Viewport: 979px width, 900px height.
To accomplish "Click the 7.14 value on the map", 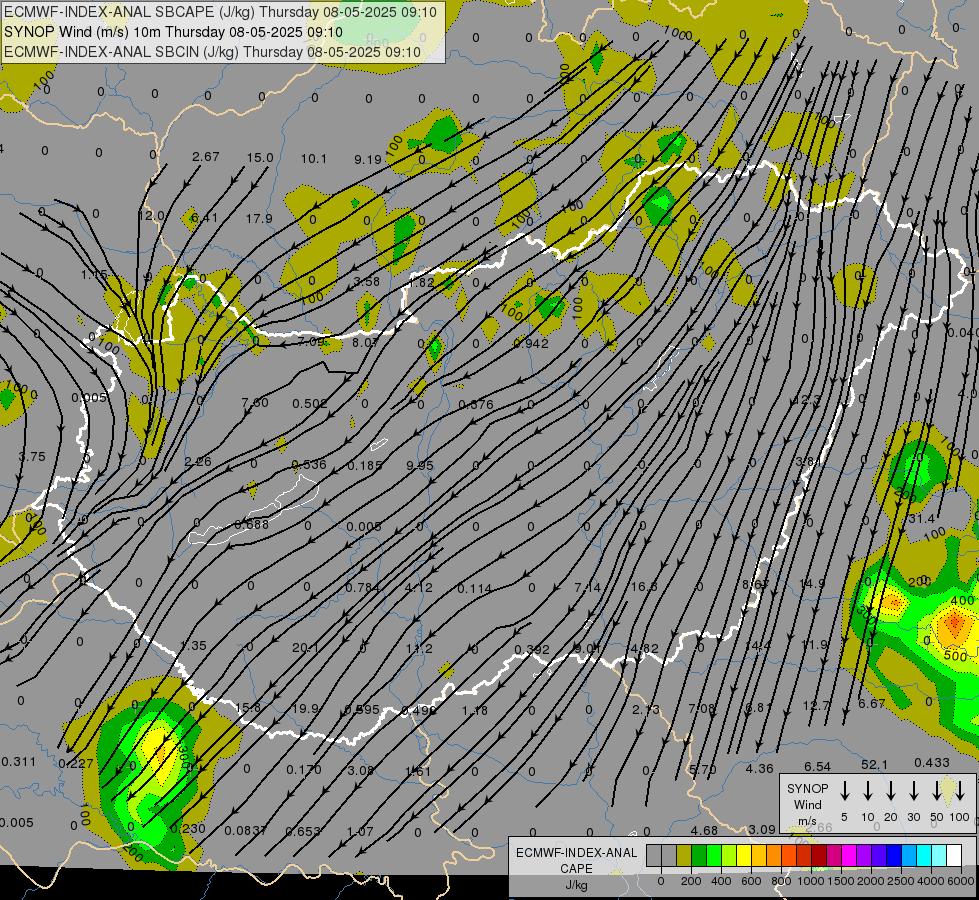I will (588, 587).
